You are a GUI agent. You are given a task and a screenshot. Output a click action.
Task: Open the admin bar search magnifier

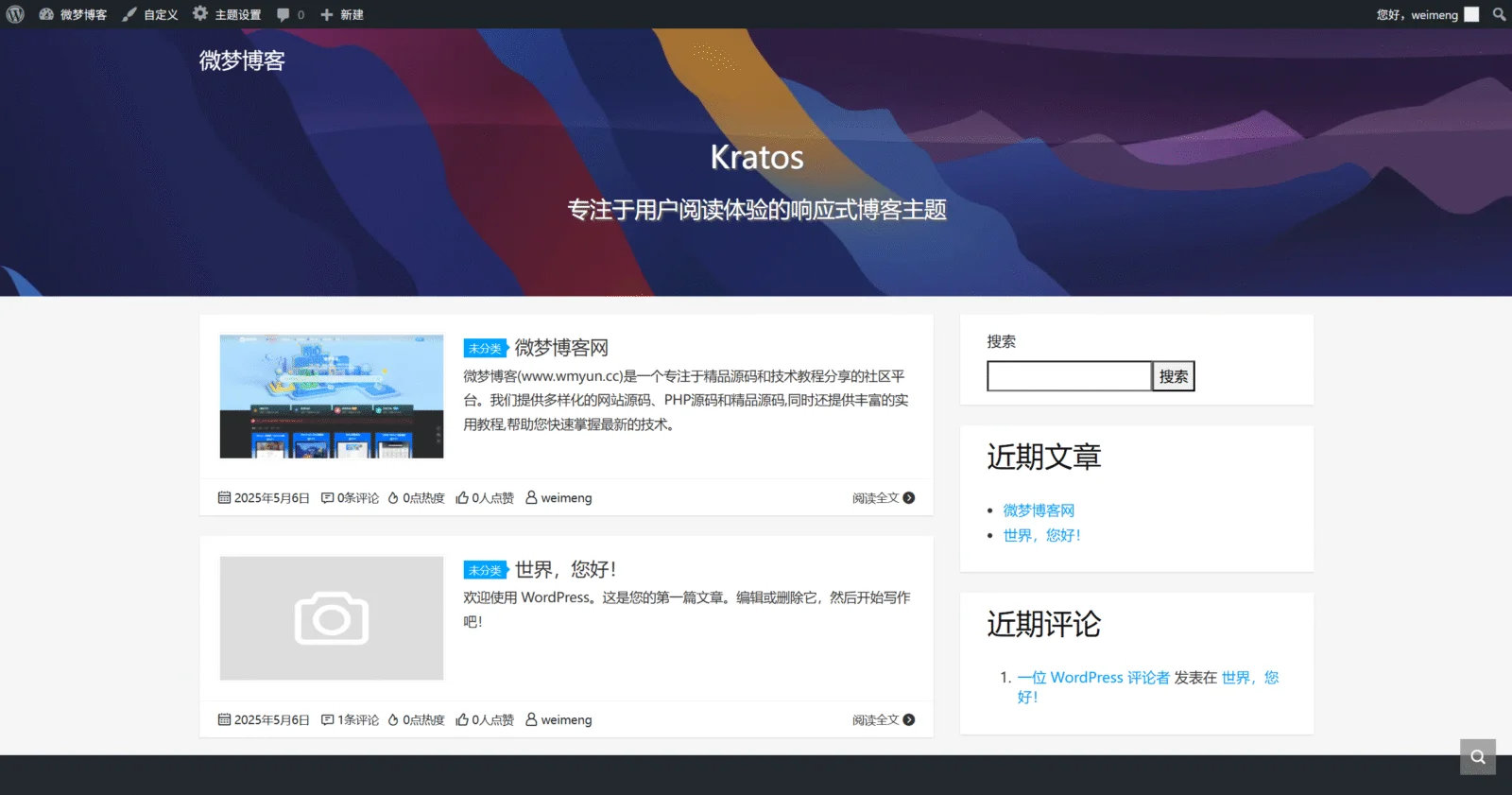pos(1499,14)
